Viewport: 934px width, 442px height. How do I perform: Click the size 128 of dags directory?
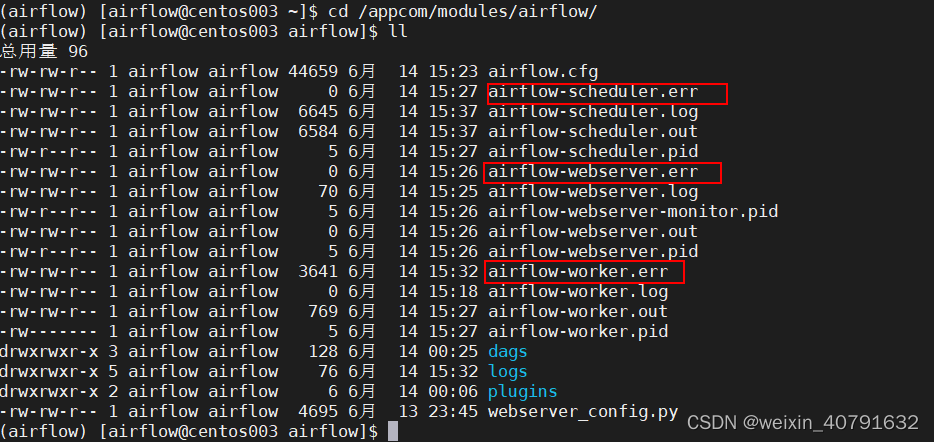323,351
